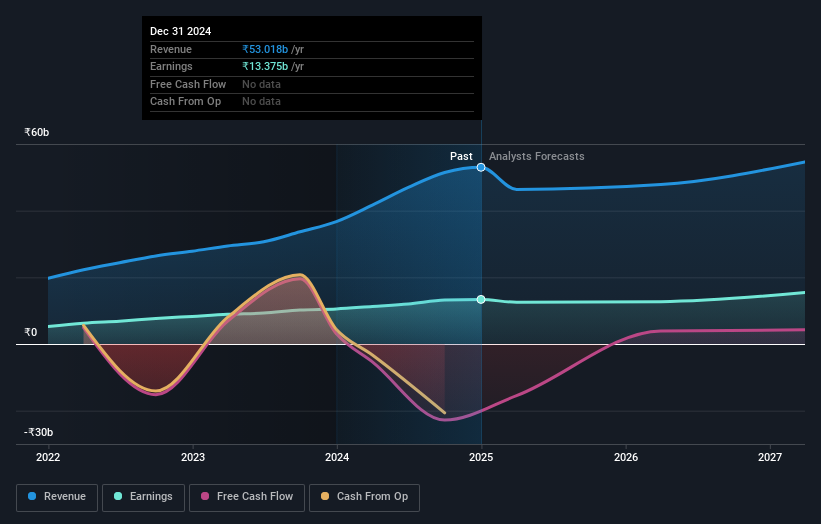
Task: Click the ₹60b y-axis label
Action: pyautogui.click(x=37, y=132)
